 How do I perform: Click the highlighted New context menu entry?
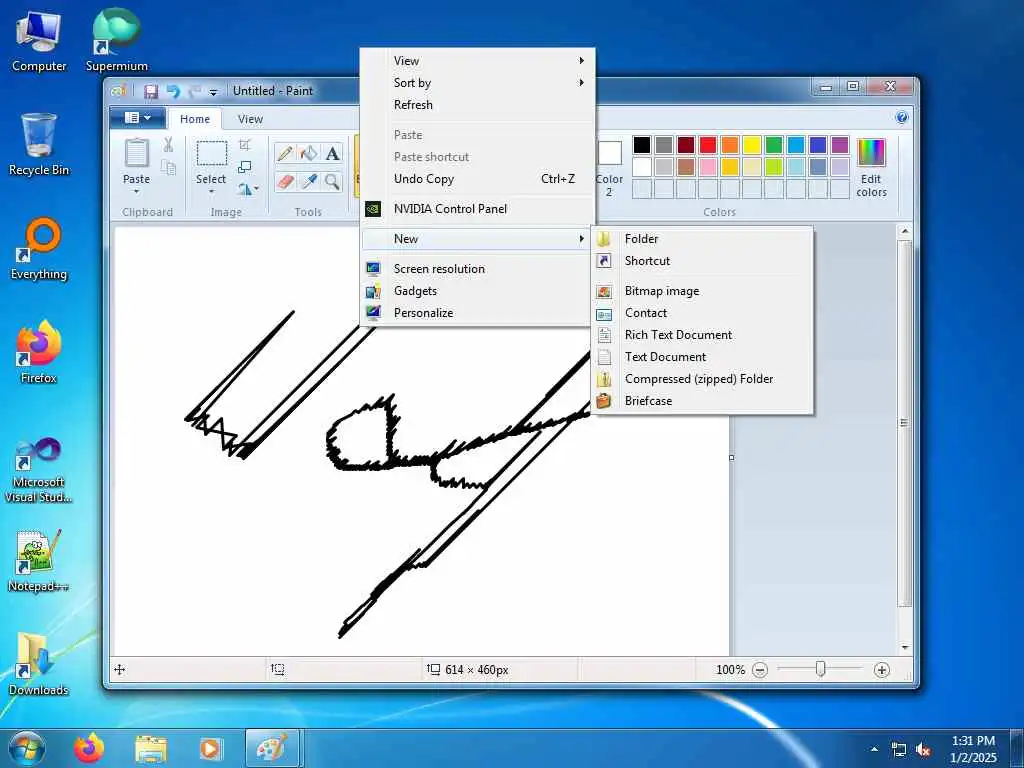point(478,239)
